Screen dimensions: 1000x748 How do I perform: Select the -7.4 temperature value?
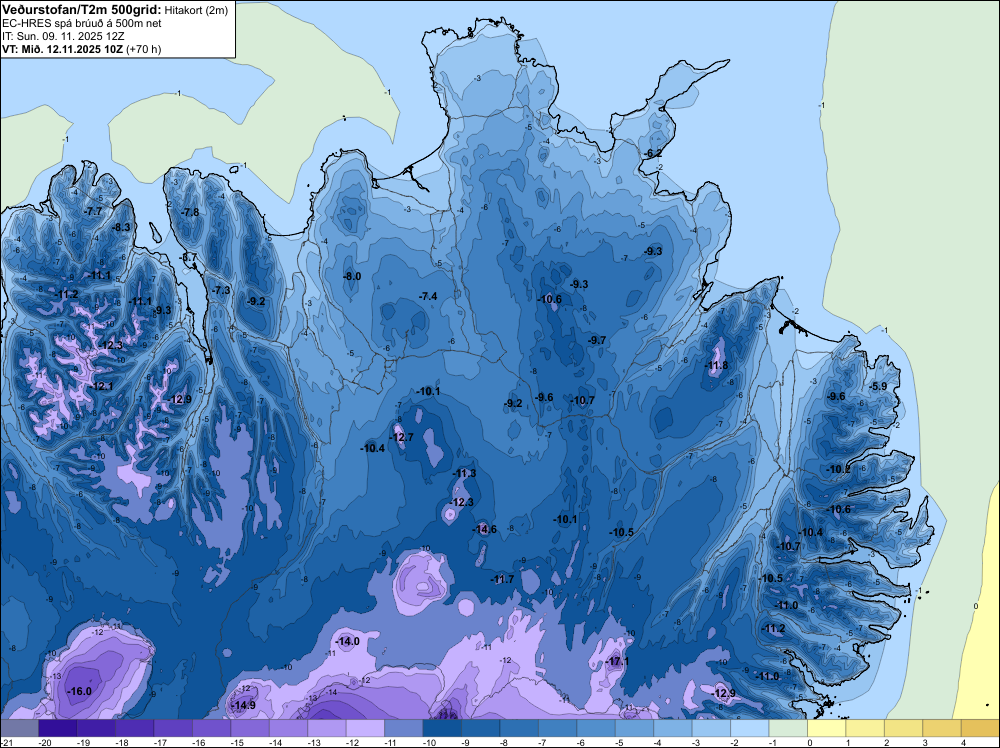click(x=428, y=297)
